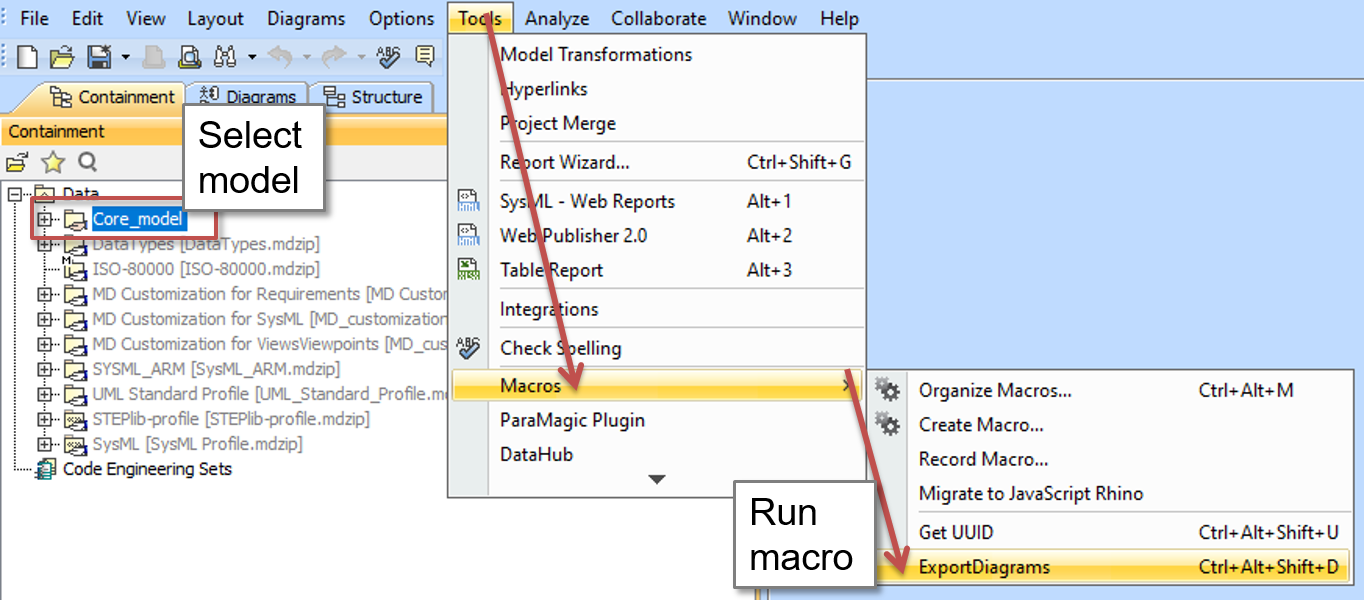
Task: Click SysML - Web Reports menu entry
Action: click(587, 201)
